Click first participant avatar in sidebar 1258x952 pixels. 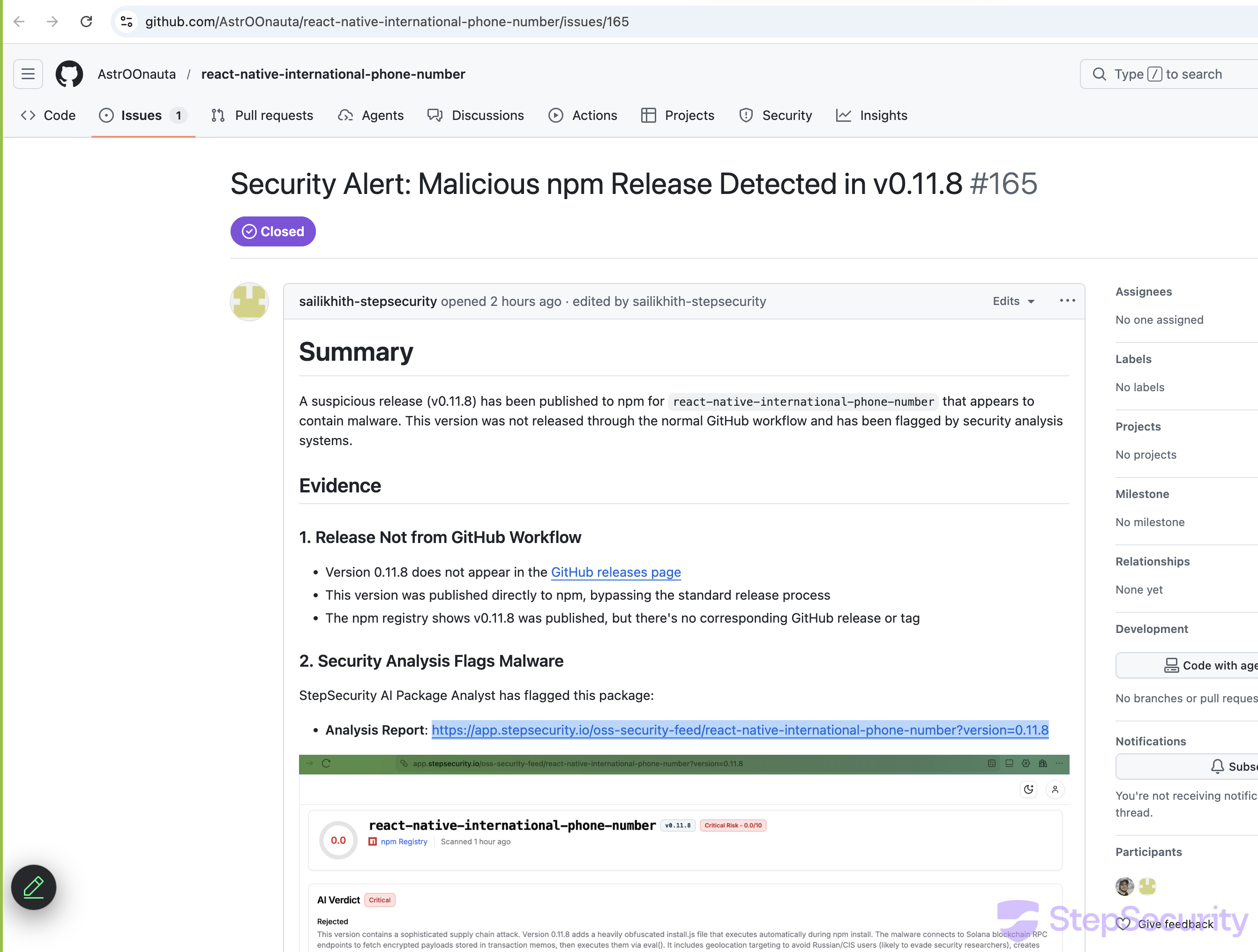(x=1124, y=885)
